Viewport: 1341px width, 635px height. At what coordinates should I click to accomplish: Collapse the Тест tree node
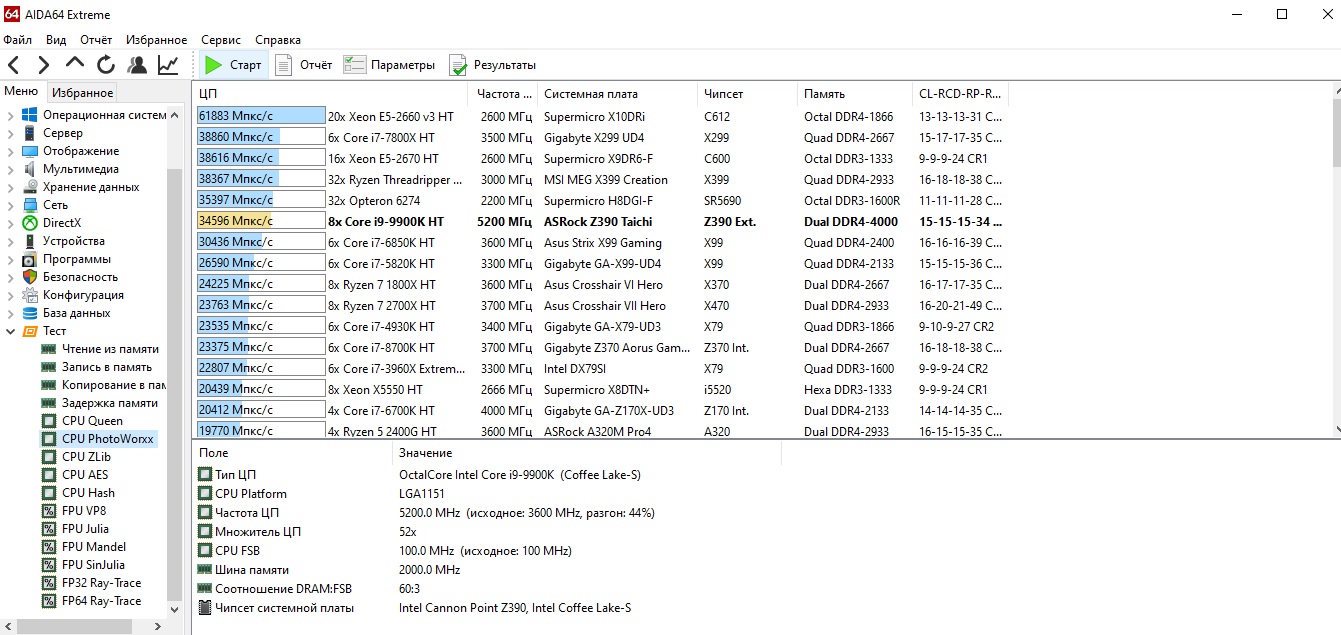[x=11, y=331]
